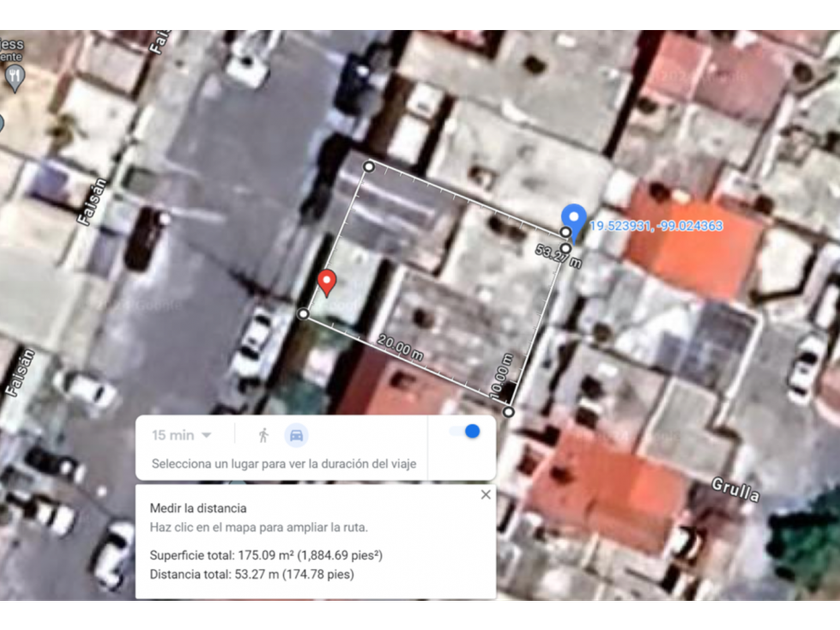Click the Distancia total readout line

251,574
